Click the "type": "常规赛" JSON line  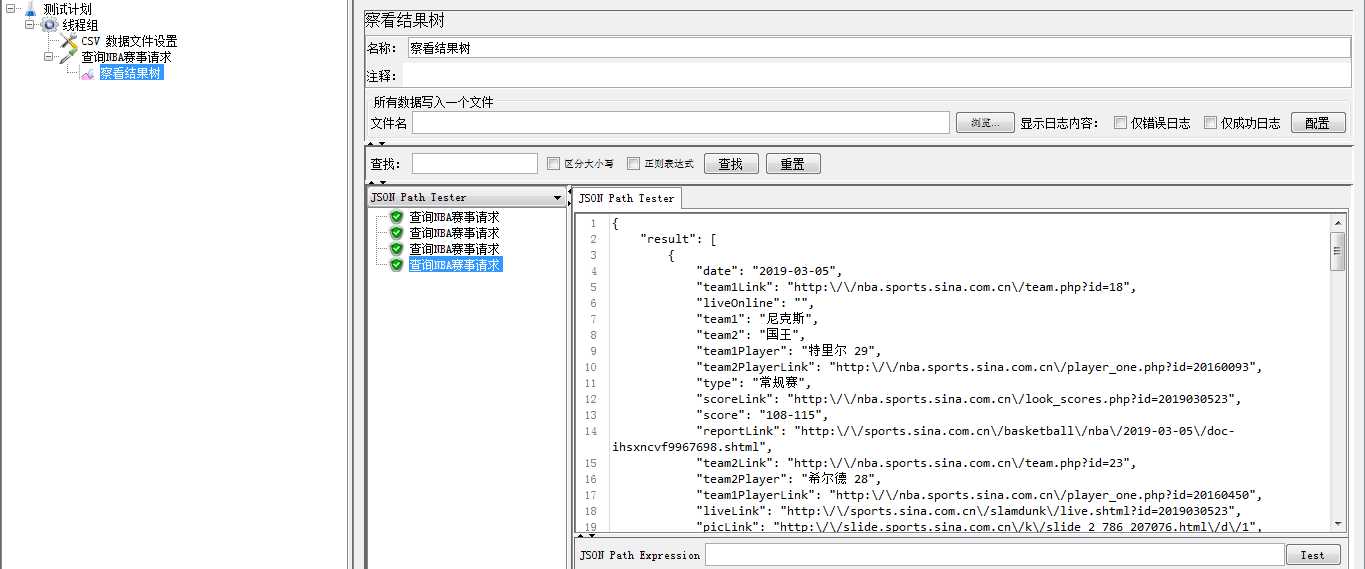754,383
